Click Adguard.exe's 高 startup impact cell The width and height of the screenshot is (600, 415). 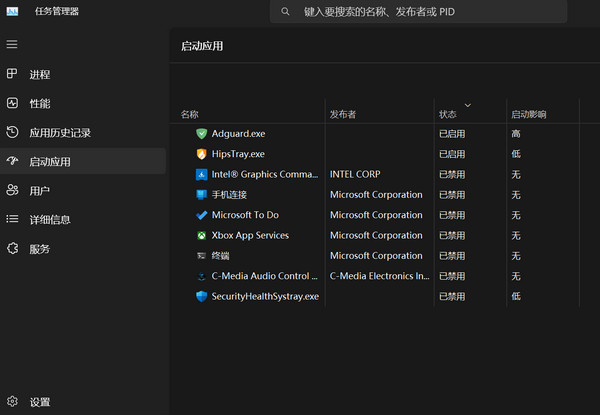point(516,133)
